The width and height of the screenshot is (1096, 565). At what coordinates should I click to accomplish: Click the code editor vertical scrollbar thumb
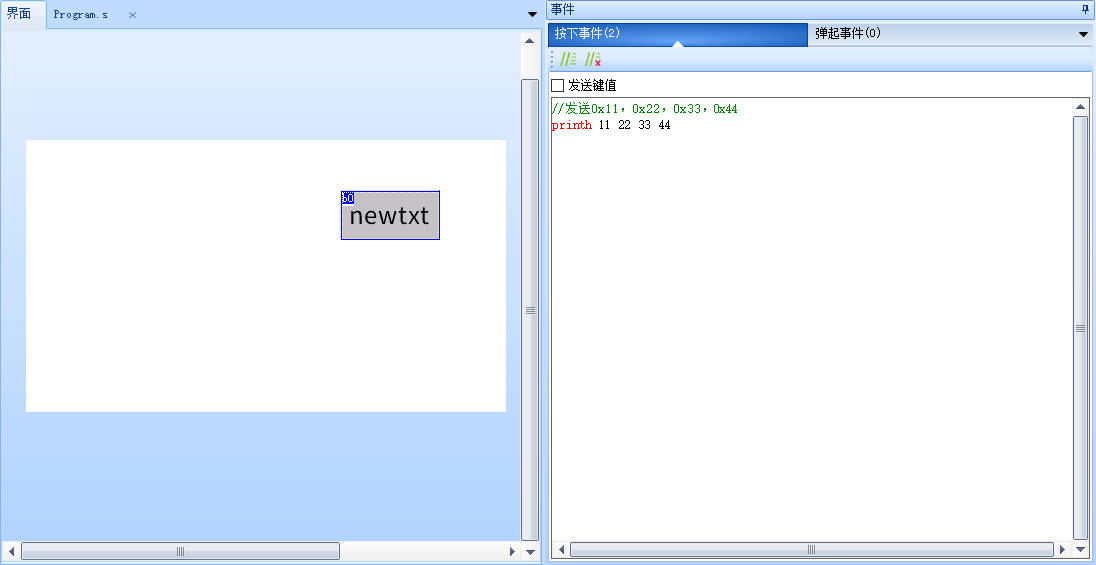tap(1080, 327)
